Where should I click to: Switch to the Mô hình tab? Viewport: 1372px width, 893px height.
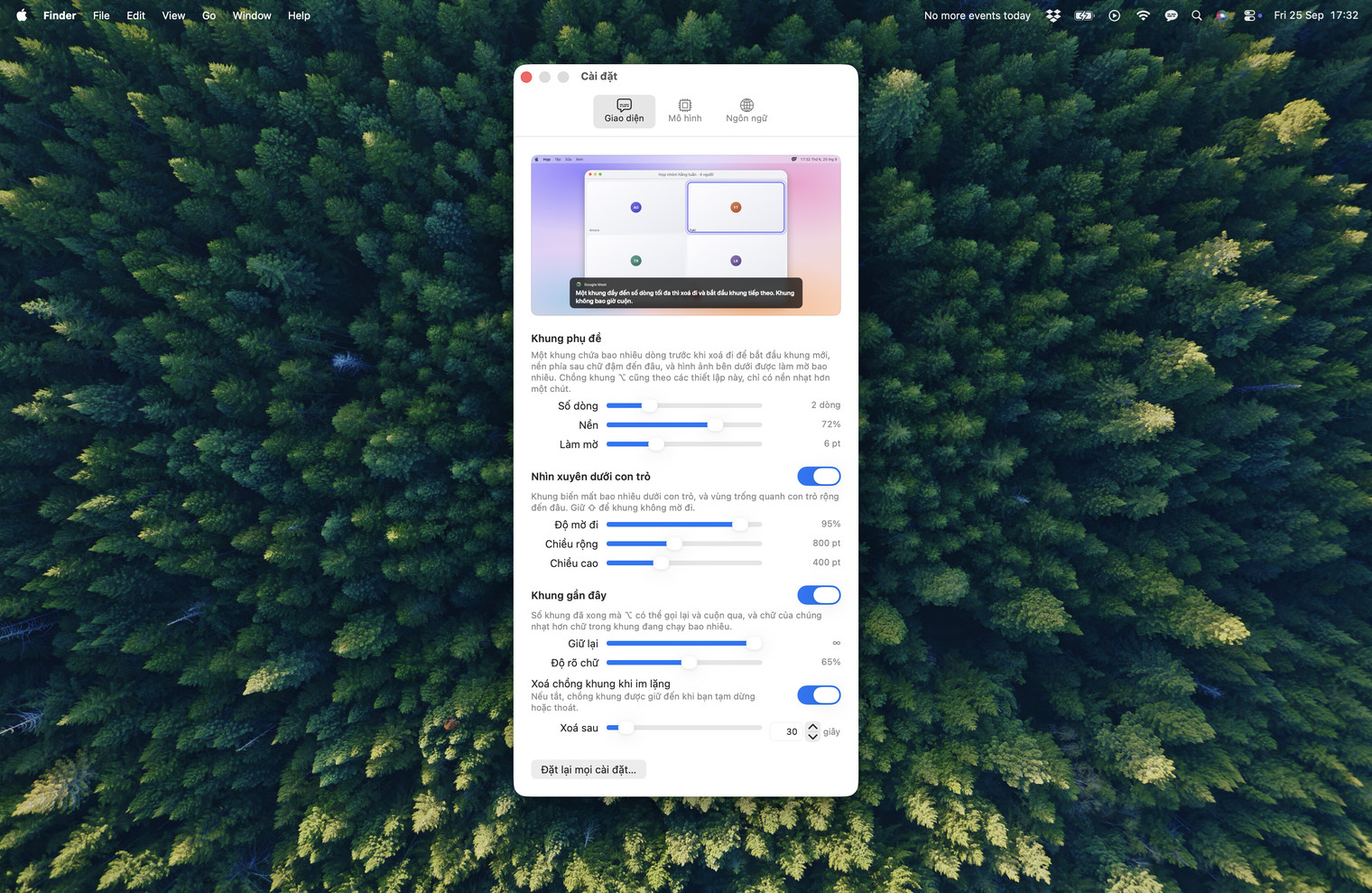click(685, 111)
